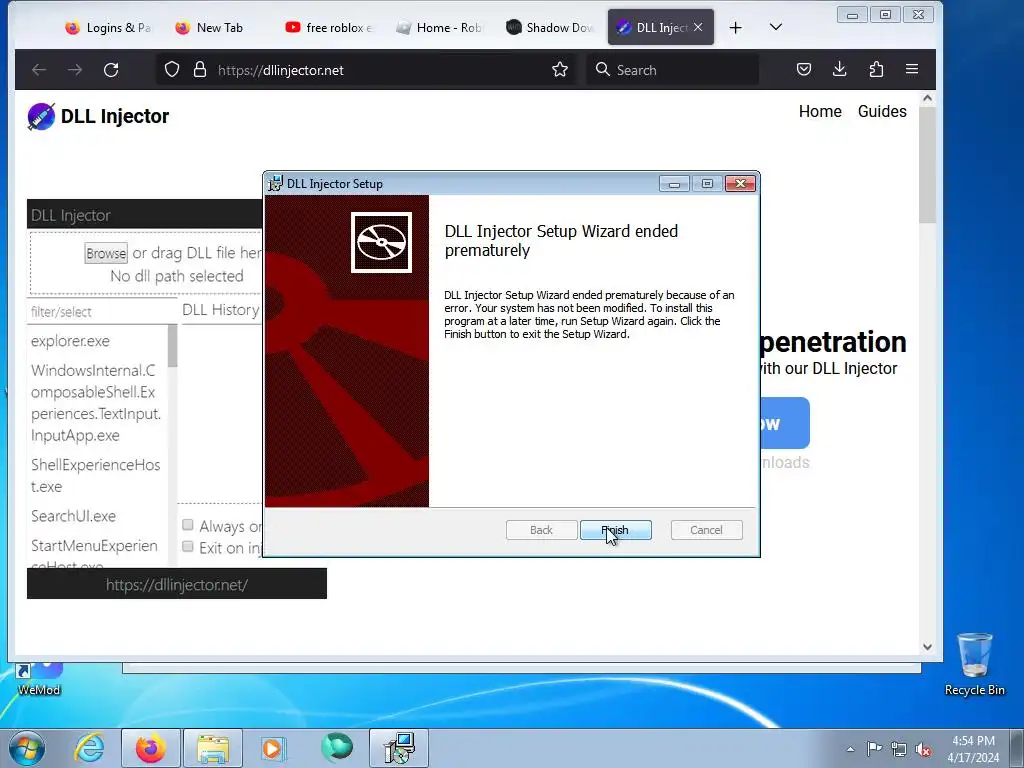Open a new browser tab
Viewport: 1024px width, 768px height.
pyautogui.click(x=735, y=27)
